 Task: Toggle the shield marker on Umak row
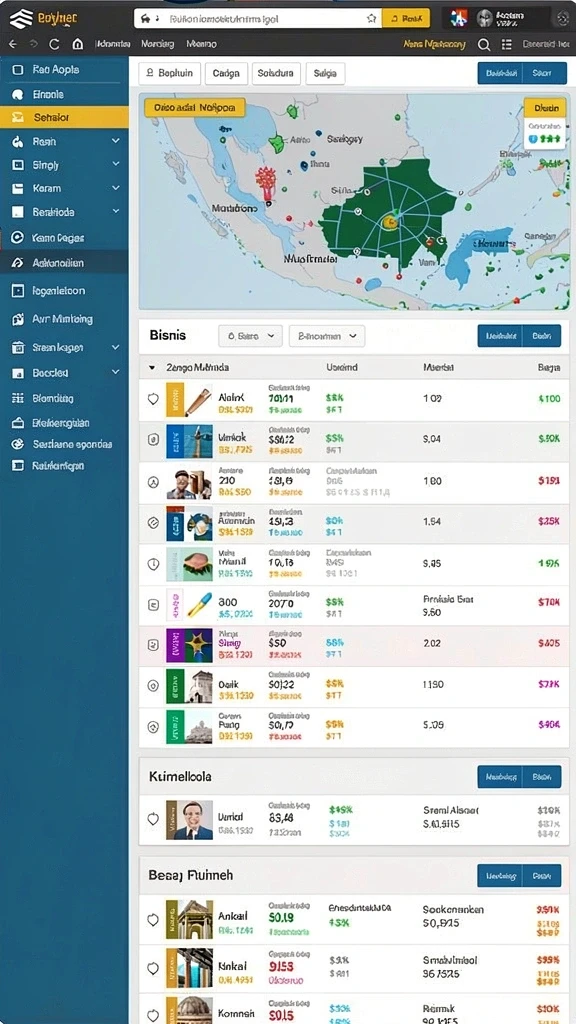tap(153, 440)
